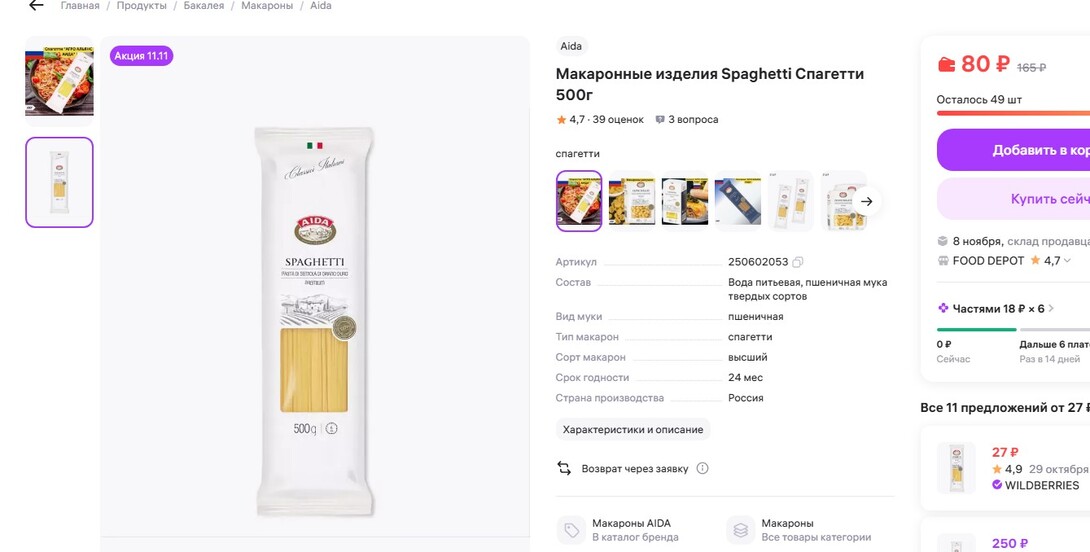
Task: Go to Бакалея breadcrumb
Action: (x=203, y=6)
